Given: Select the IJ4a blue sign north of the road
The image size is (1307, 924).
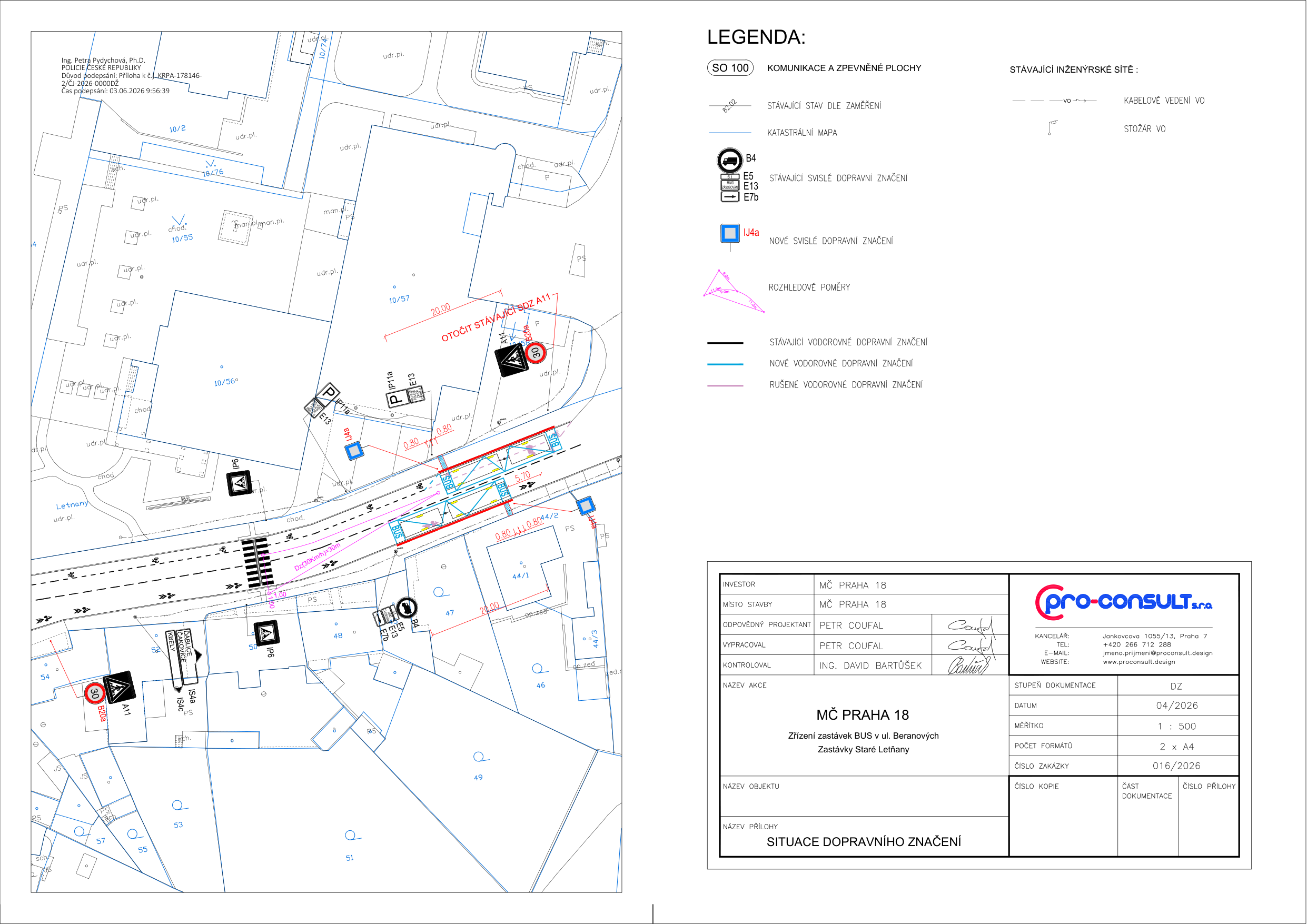Looking at the screenshot, I should [x=354, y=451].
